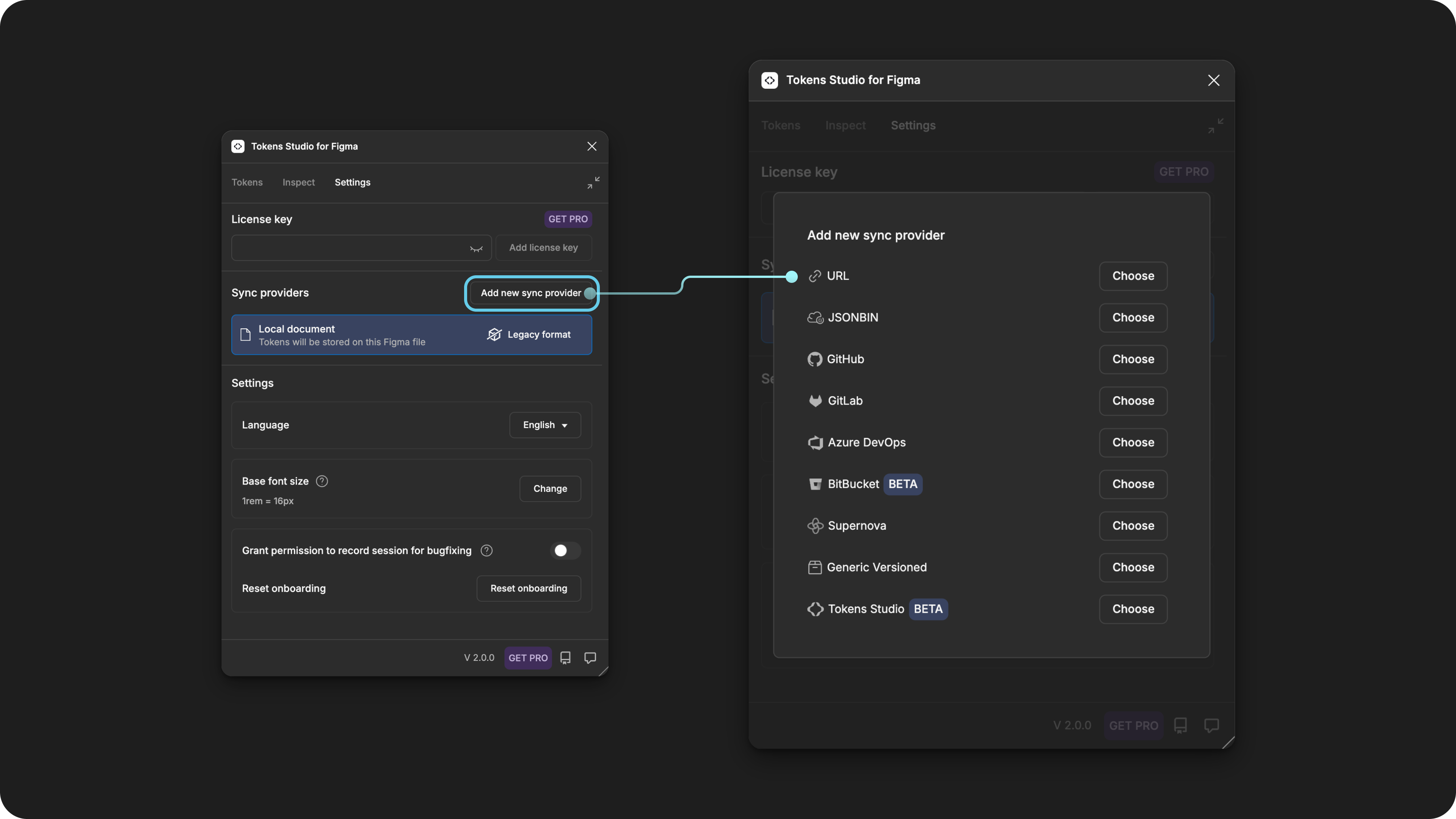
Task: Open the docs book icon in footer
Action: coord(565,658)
